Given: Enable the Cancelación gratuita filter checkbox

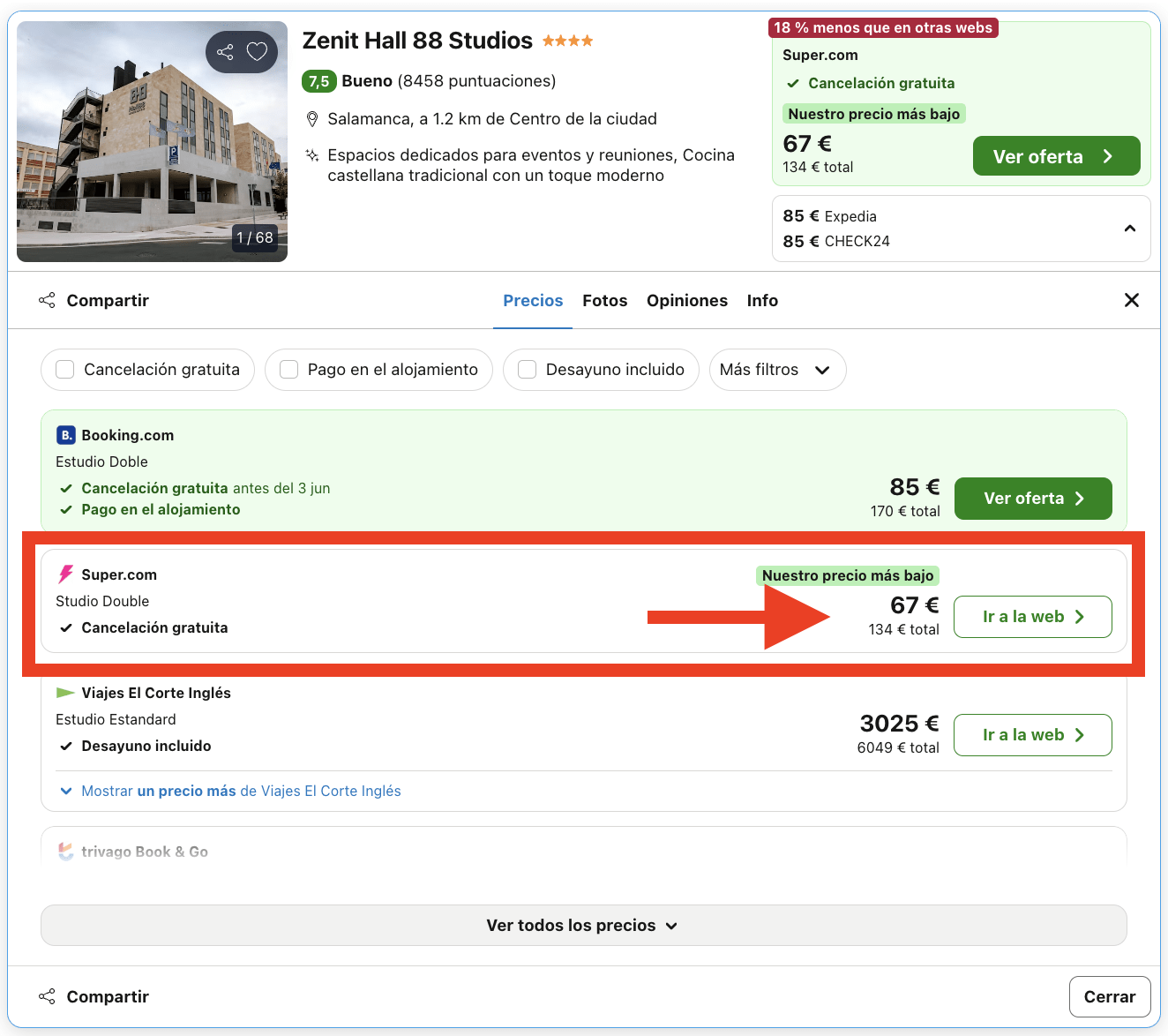Looking at the screenshot, I should point(65,370).
